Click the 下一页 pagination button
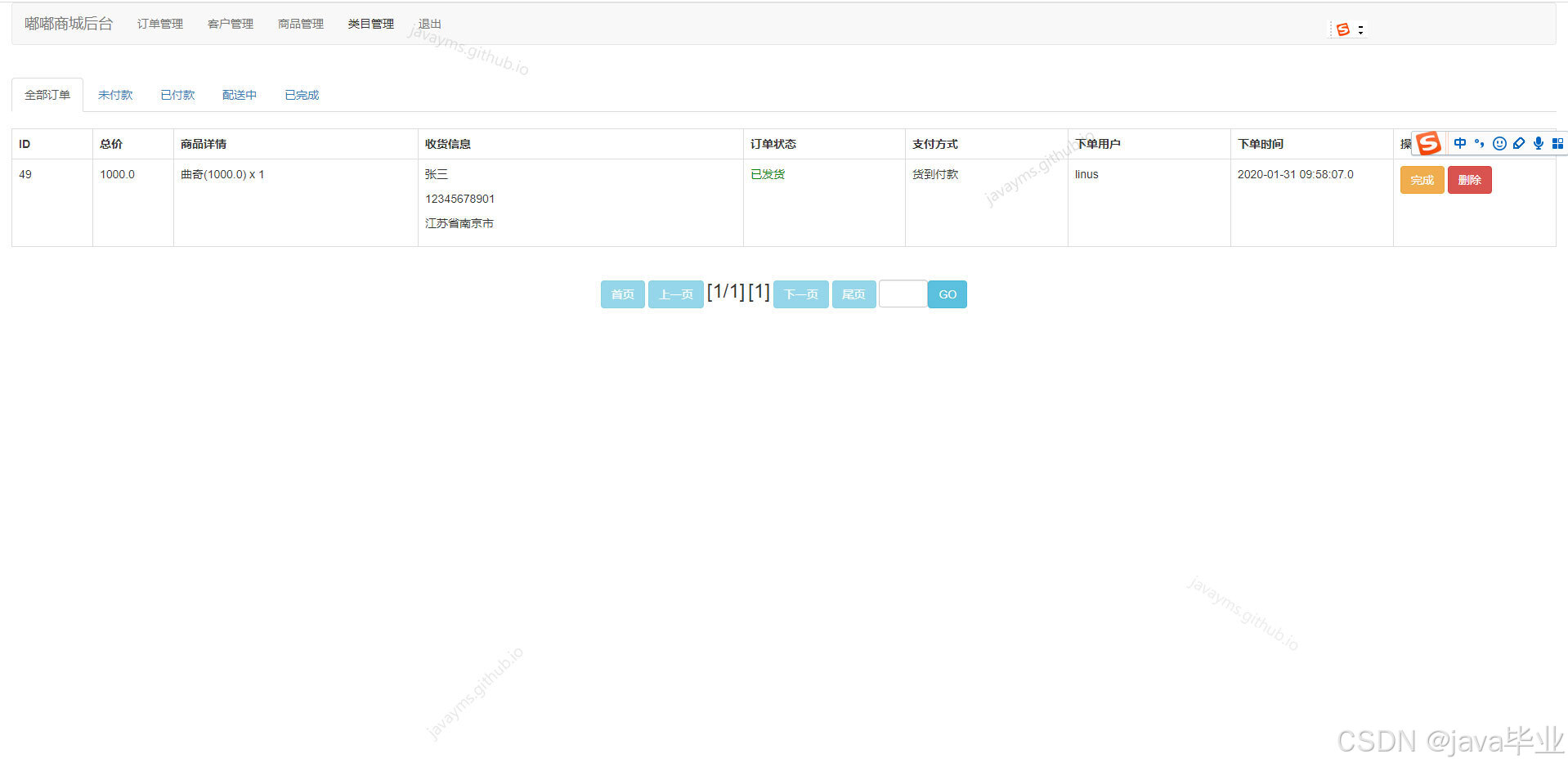1568x767 pixels. pyautogui.click(x=801, y=294)
